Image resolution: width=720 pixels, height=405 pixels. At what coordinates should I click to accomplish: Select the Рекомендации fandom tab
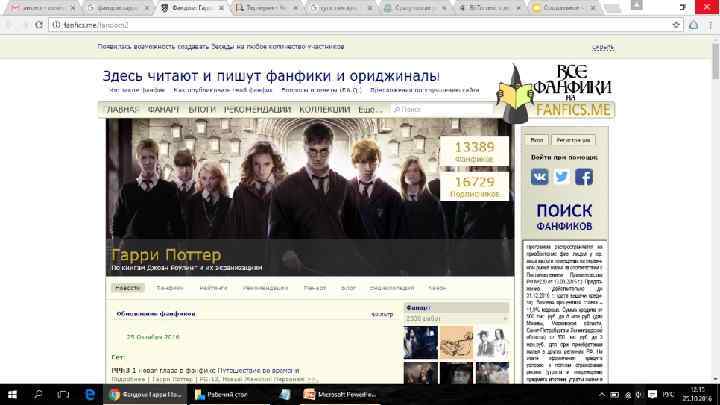click(265, 288)
